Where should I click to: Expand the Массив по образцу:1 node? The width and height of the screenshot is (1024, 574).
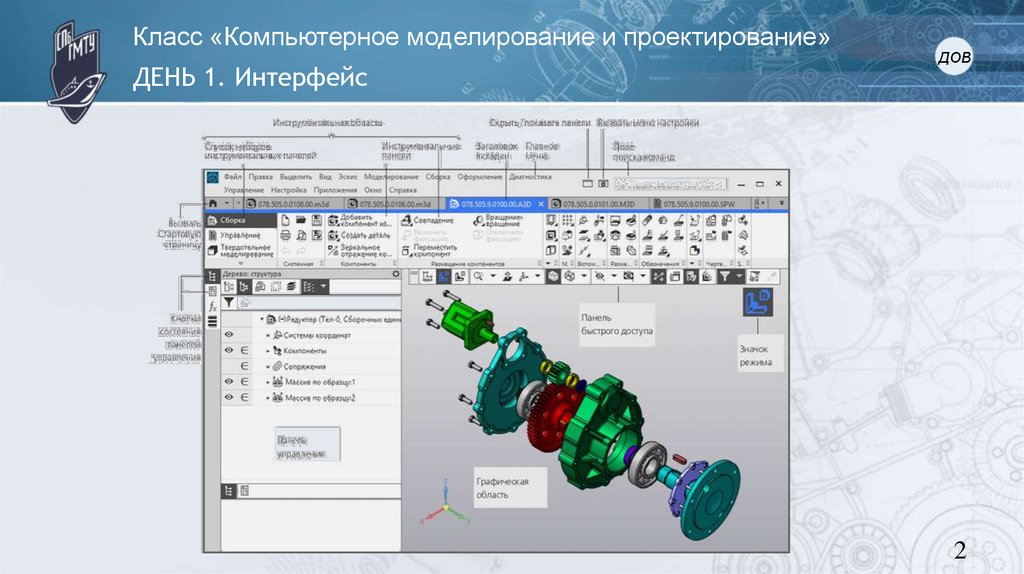point(268,382)
